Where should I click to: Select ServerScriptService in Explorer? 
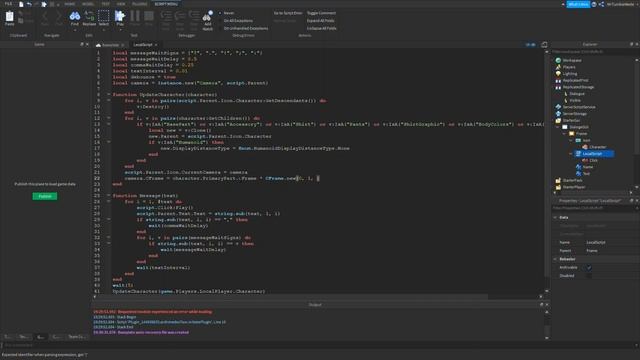click(579, 107)
